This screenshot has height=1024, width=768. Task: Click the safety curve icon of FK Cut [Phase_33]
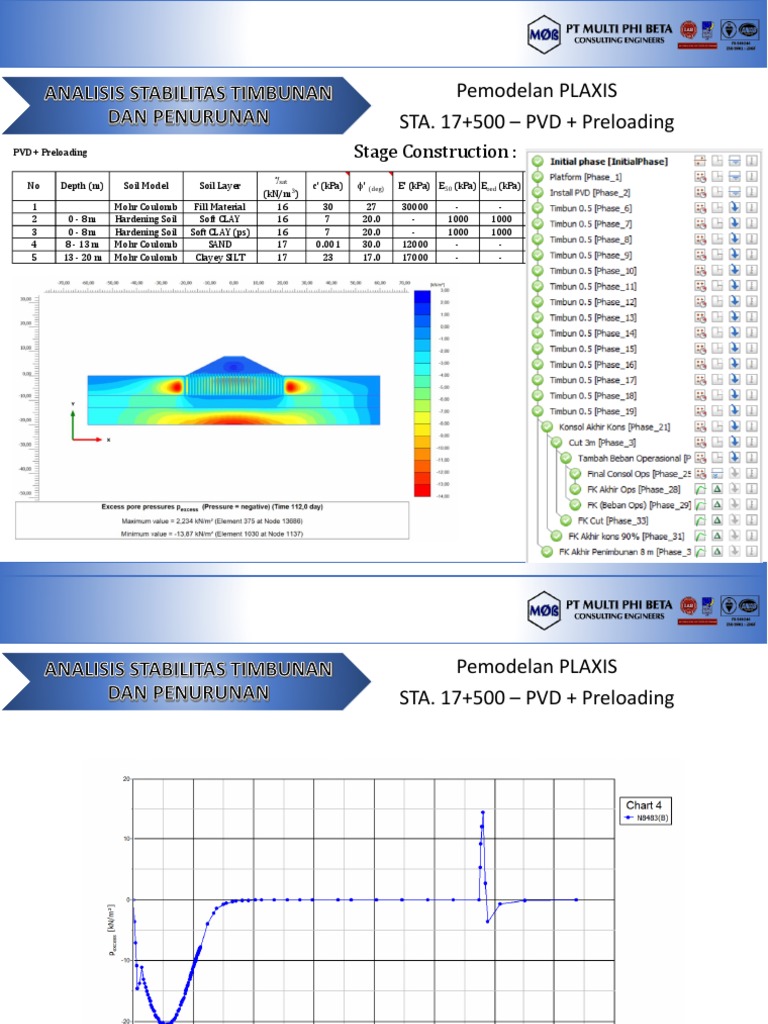(700, 520)
